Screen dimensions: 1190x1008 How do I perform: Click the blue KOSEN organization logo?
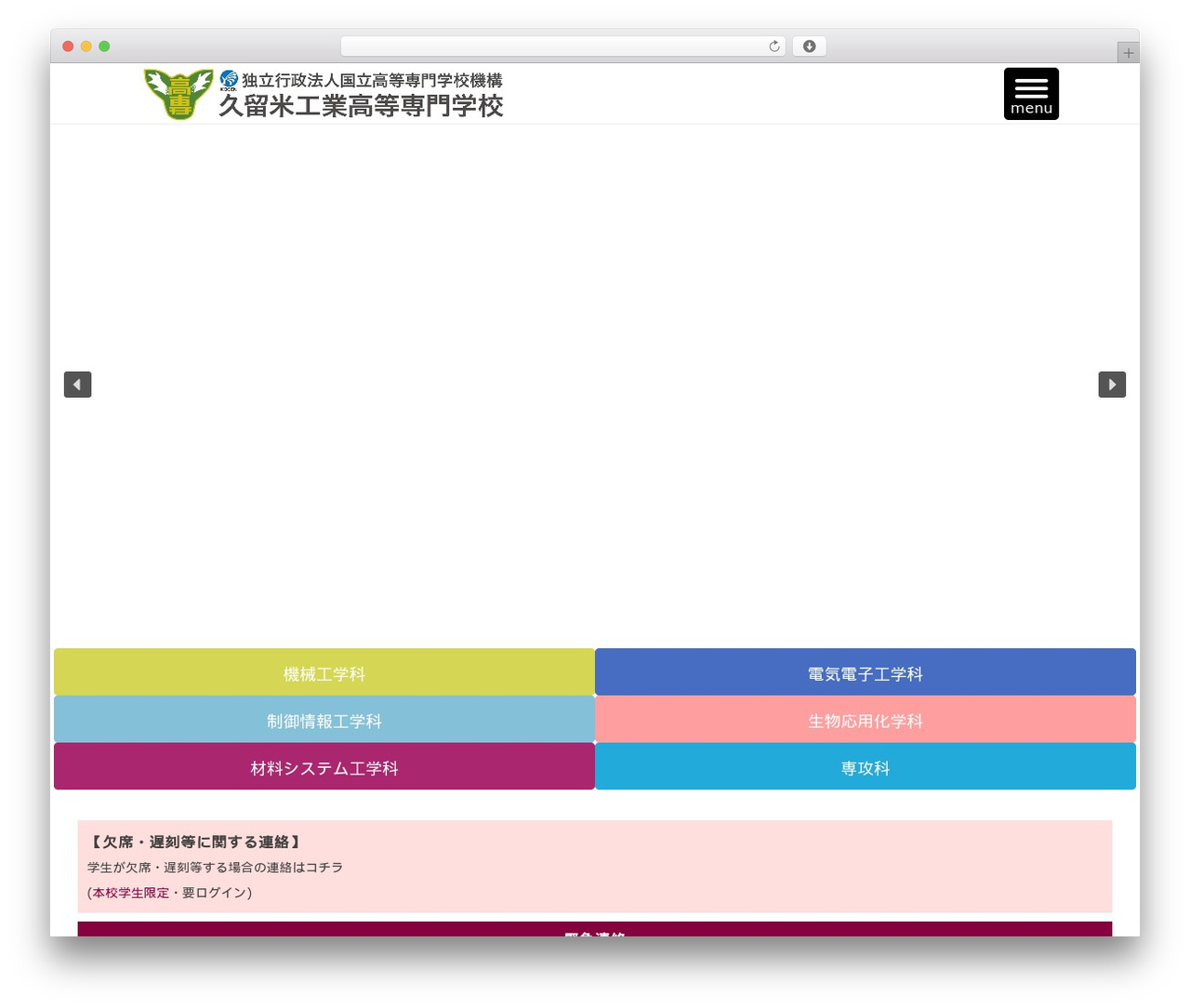coord(229,80)
